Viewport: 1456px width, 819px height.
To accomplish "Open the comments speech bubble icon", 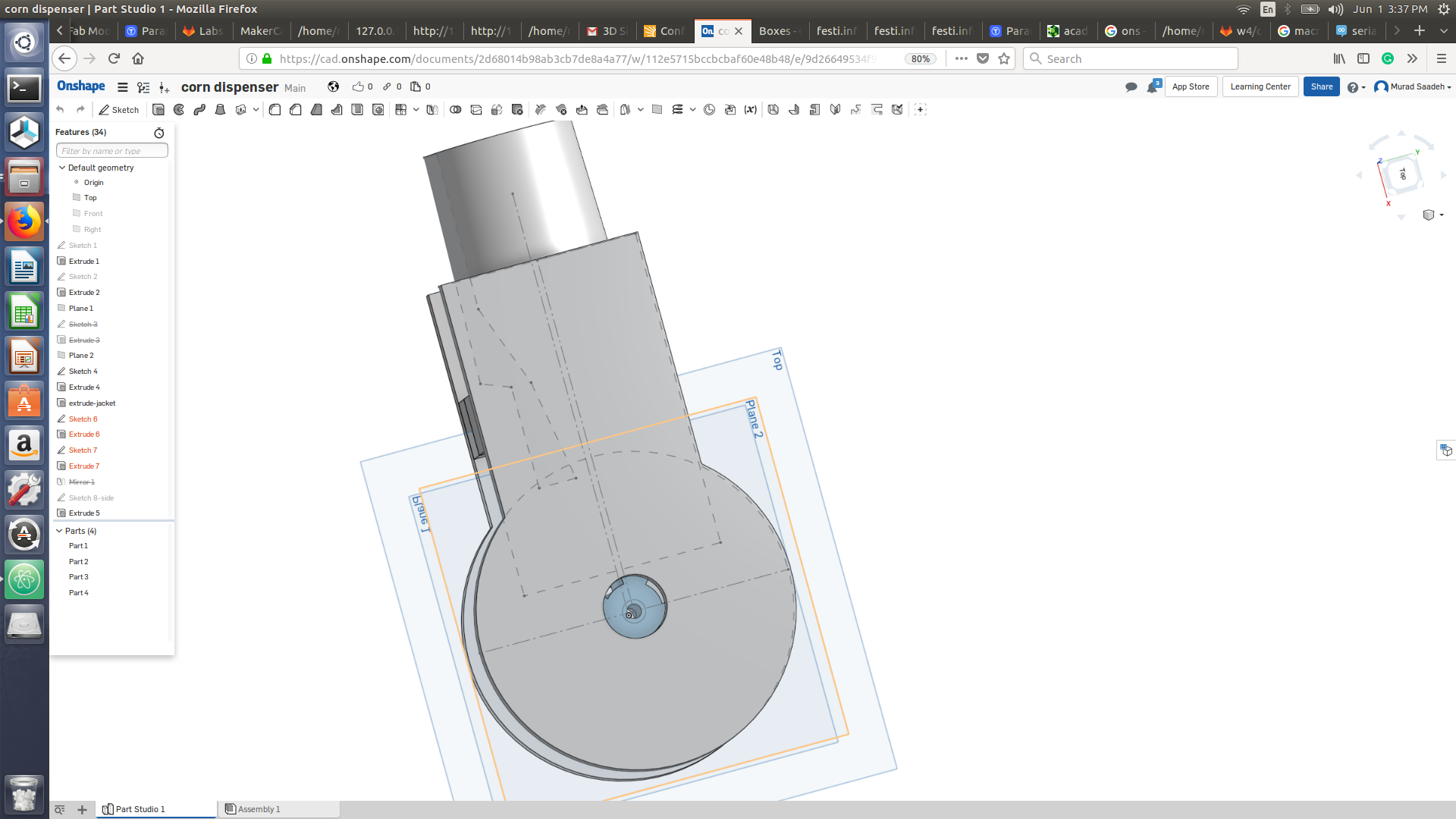I will [1131, 87].
